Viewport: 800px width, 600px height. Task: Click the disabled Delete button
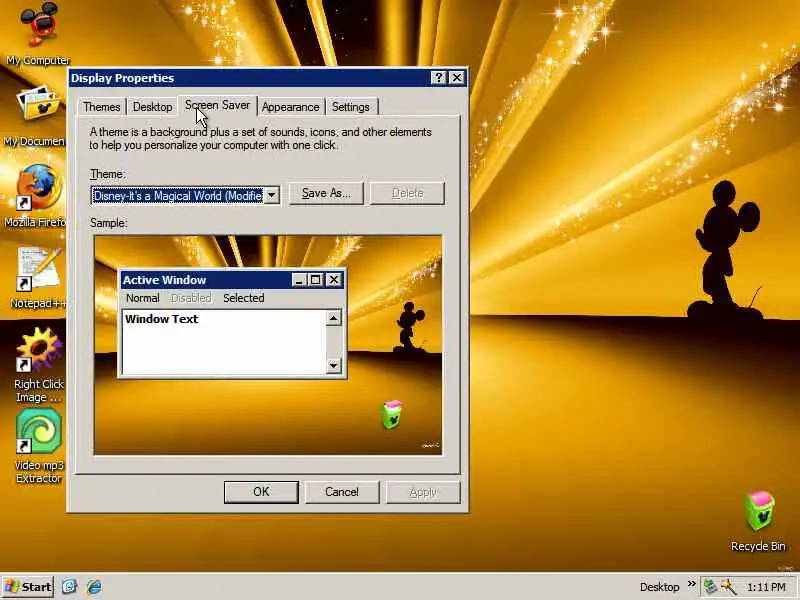coord(407,193)
